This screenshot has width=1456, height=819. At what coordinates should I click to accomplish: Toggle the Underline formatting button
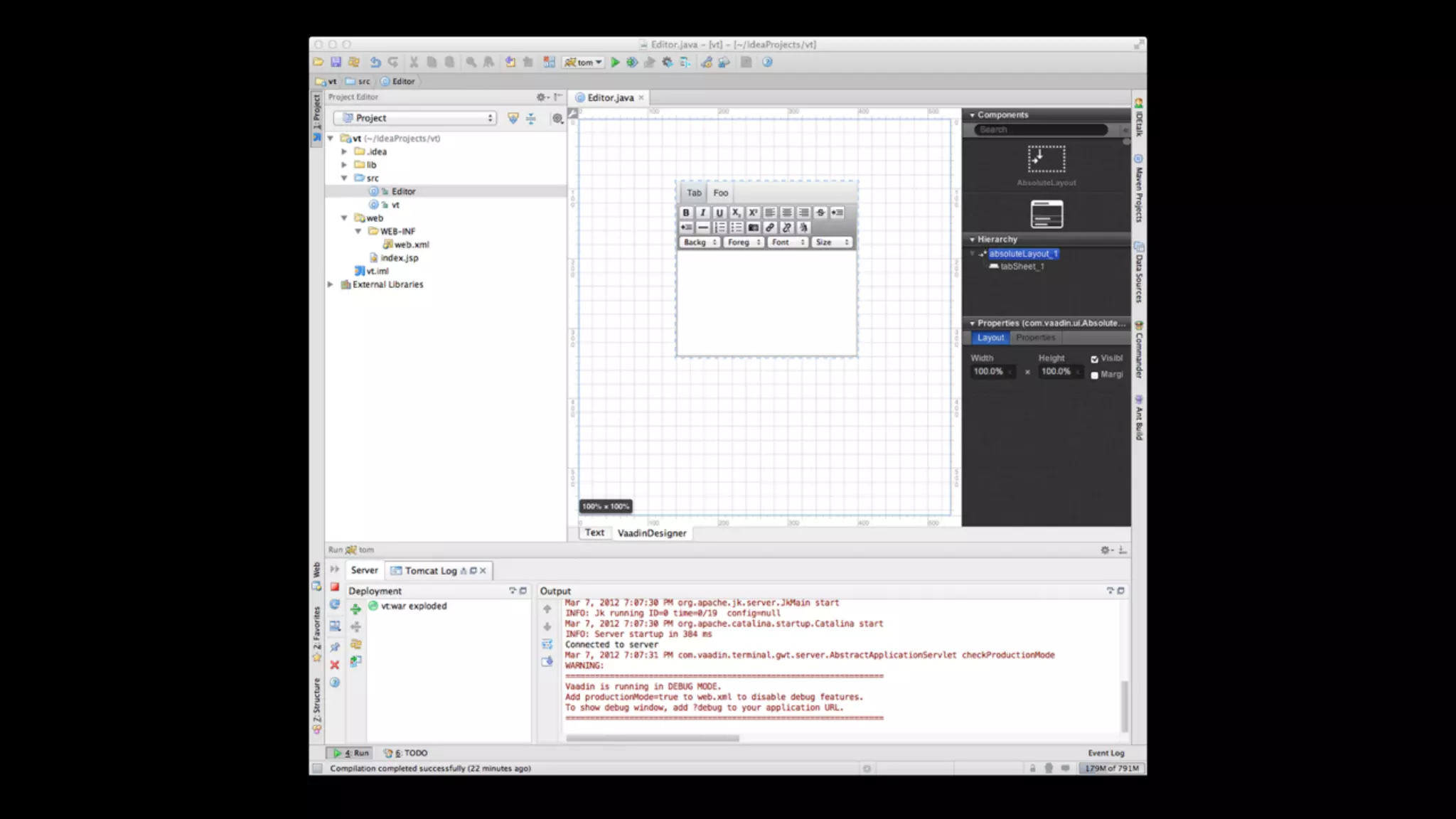pyautogui.click(x=719, y=213)
